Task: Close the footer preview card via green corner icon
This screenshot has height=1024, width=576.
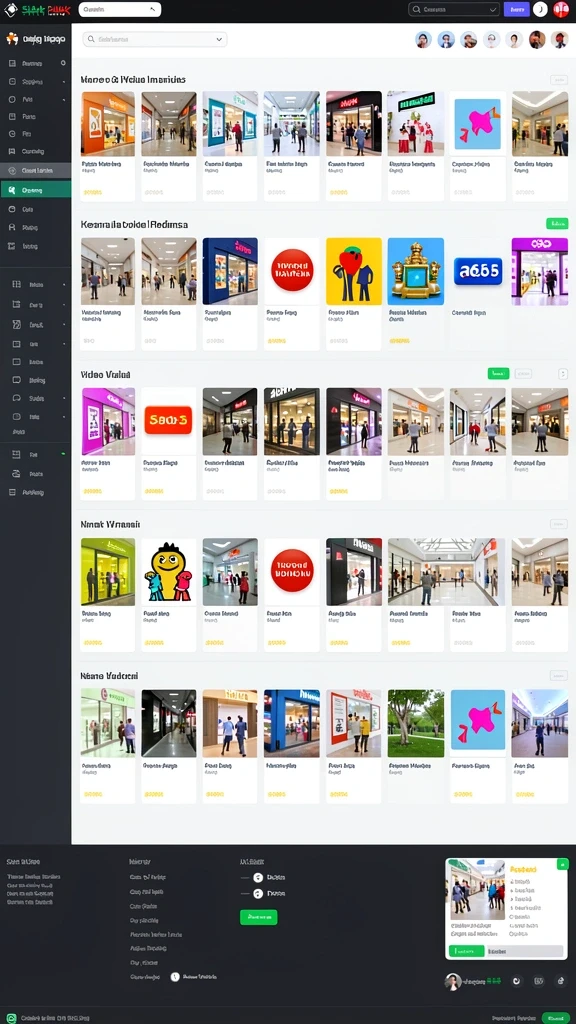Action: [x=562, y=864]
